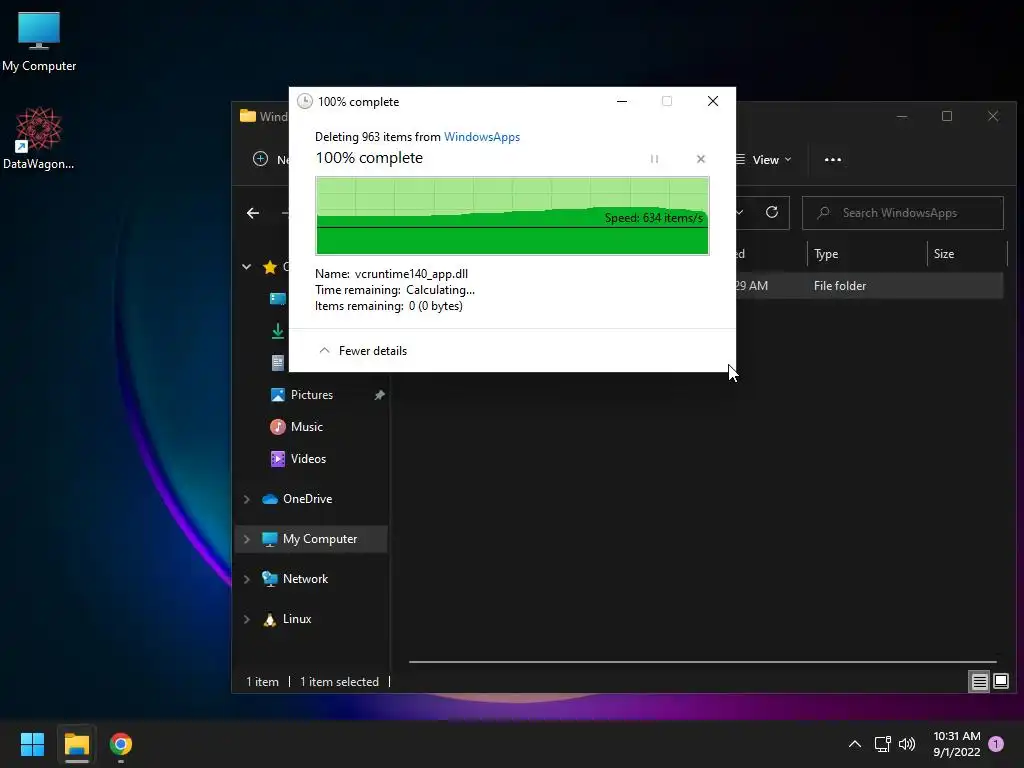Select My Computer in the sidebar
The height and width of the screenshot is (768, 1024).
pos(310,539)
